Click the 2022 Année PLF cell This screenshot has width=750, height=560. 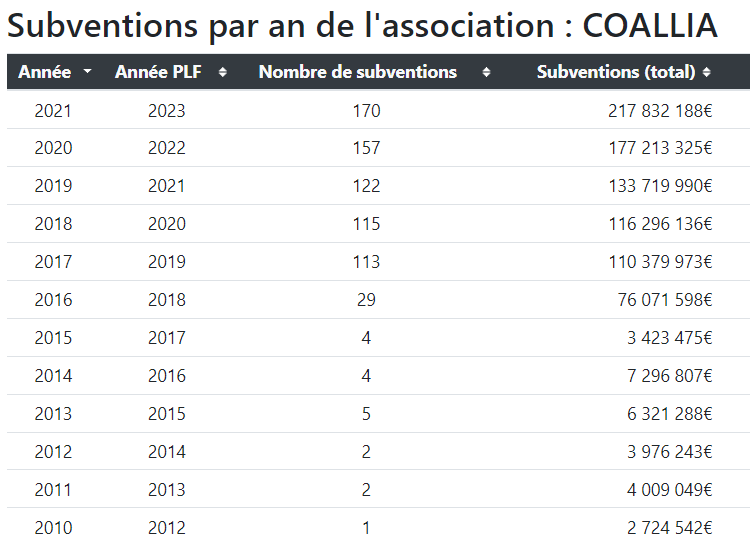pos(167,148)
